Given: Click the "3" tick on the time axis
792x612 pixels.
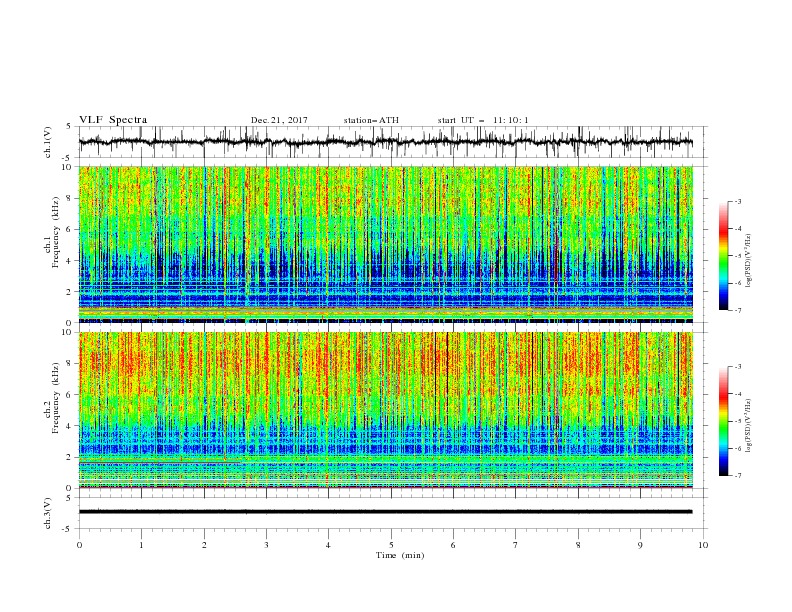Looking at the screenshot, I should pyautogui.click(x=266, y=545).
